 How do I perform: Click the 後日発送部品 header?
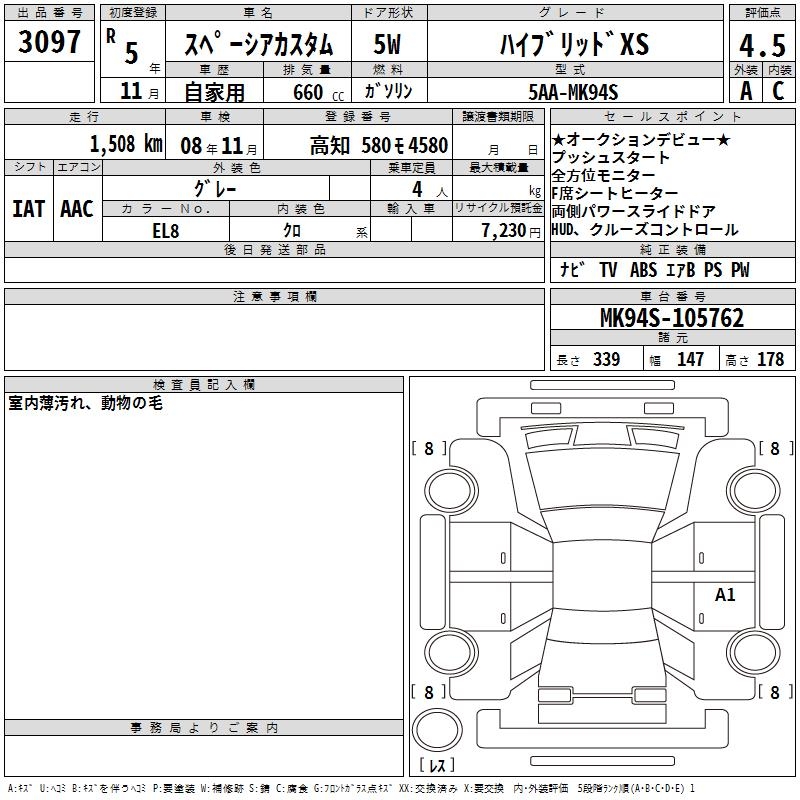click(x=274, y=249)
